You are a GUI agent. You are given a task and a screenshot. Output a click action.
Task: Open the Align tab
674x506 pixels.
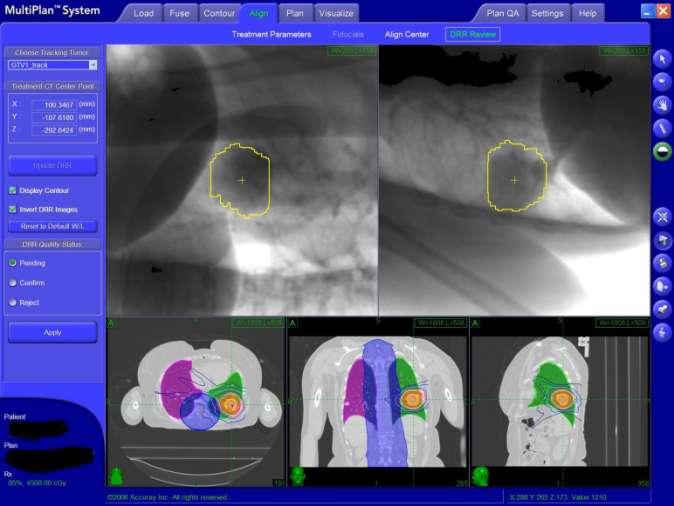(259, 13)
